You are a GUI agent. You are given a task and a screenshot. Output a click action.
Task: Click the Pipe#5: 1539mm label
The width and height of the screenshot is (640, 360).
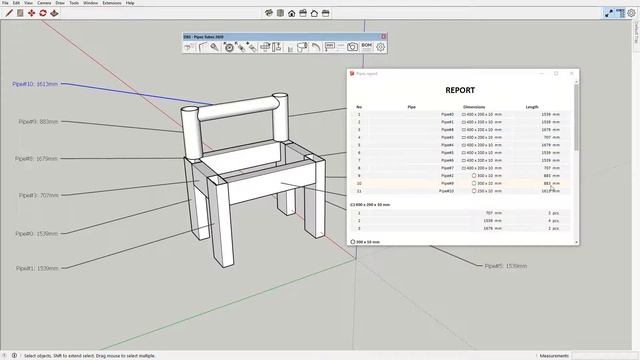tap(506, 266)
